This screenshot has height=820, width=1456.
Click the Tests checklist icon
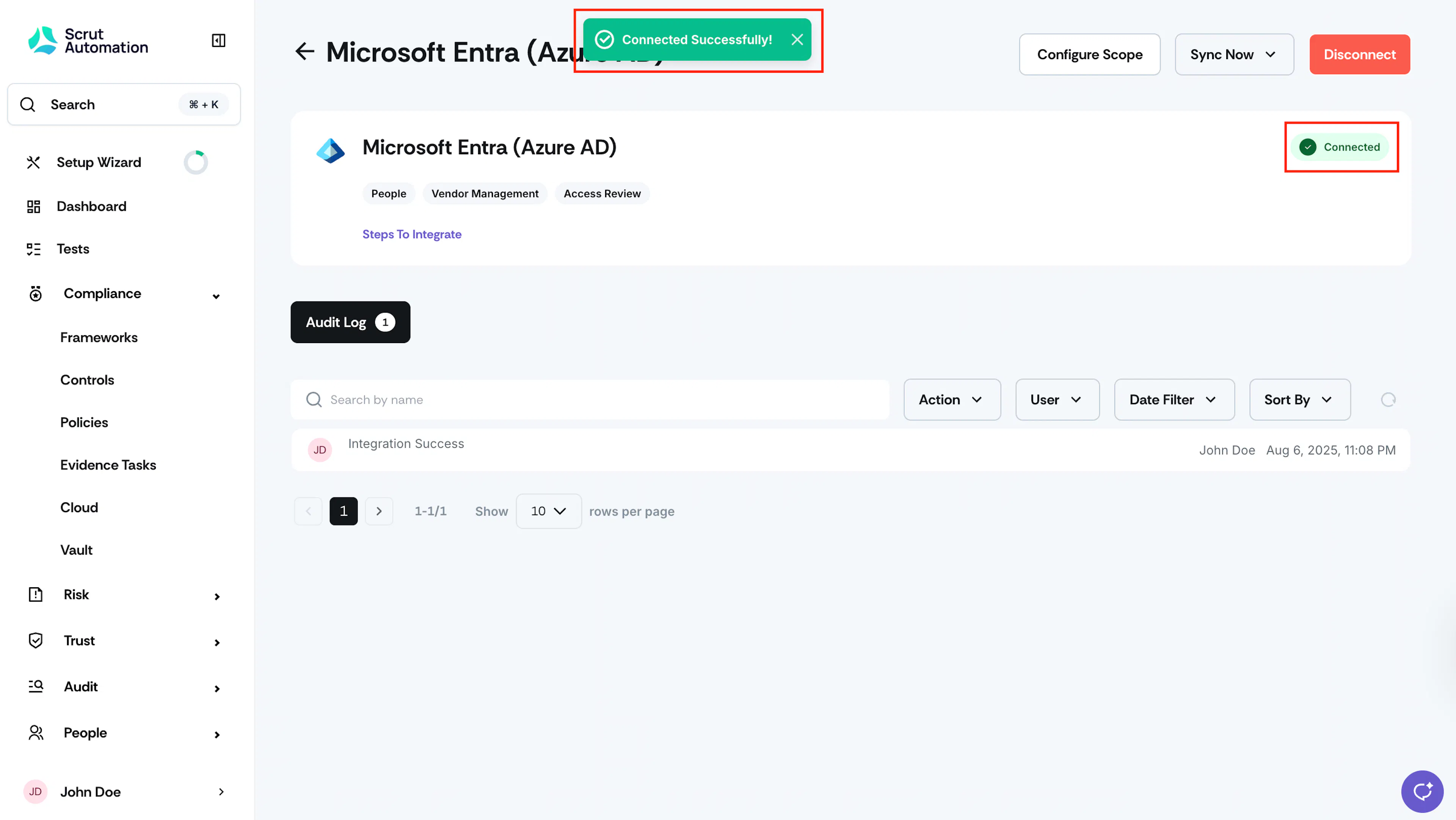pos(34,249)
